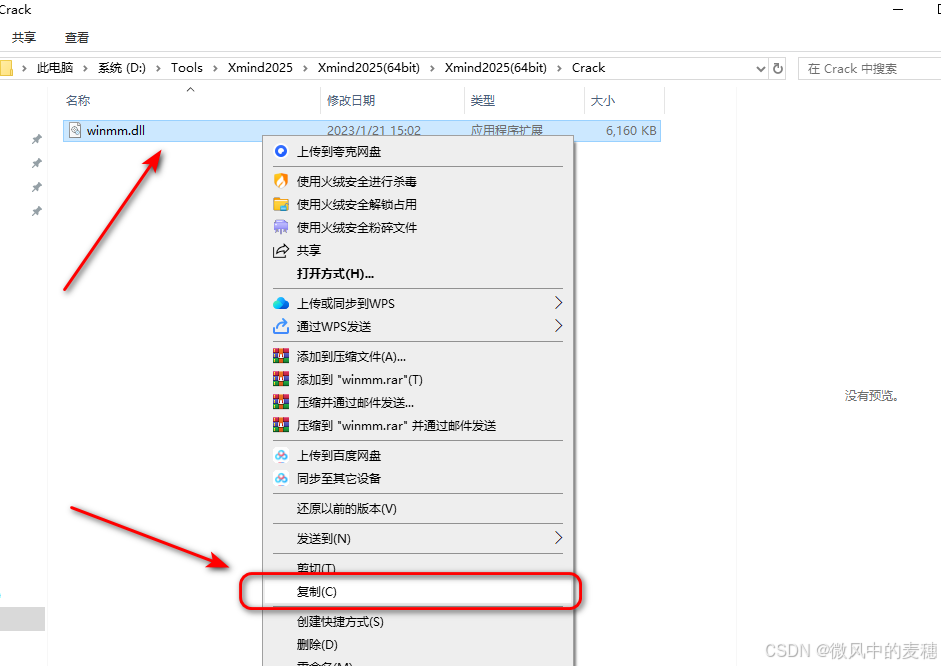The width and height of the screenshot is (941, 666).
Task: Click the WinRAR icon beside 压缩到 "winmm.rar" 并通过邮件发送
Action: [280, 425]
